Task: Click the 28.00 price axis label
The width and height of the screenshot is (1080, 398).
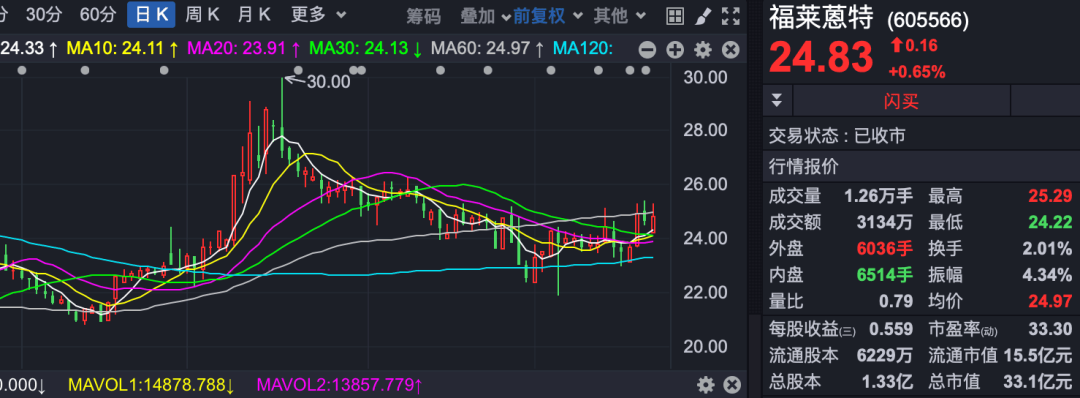Action: pyautogui.click(x=705, y=130)
